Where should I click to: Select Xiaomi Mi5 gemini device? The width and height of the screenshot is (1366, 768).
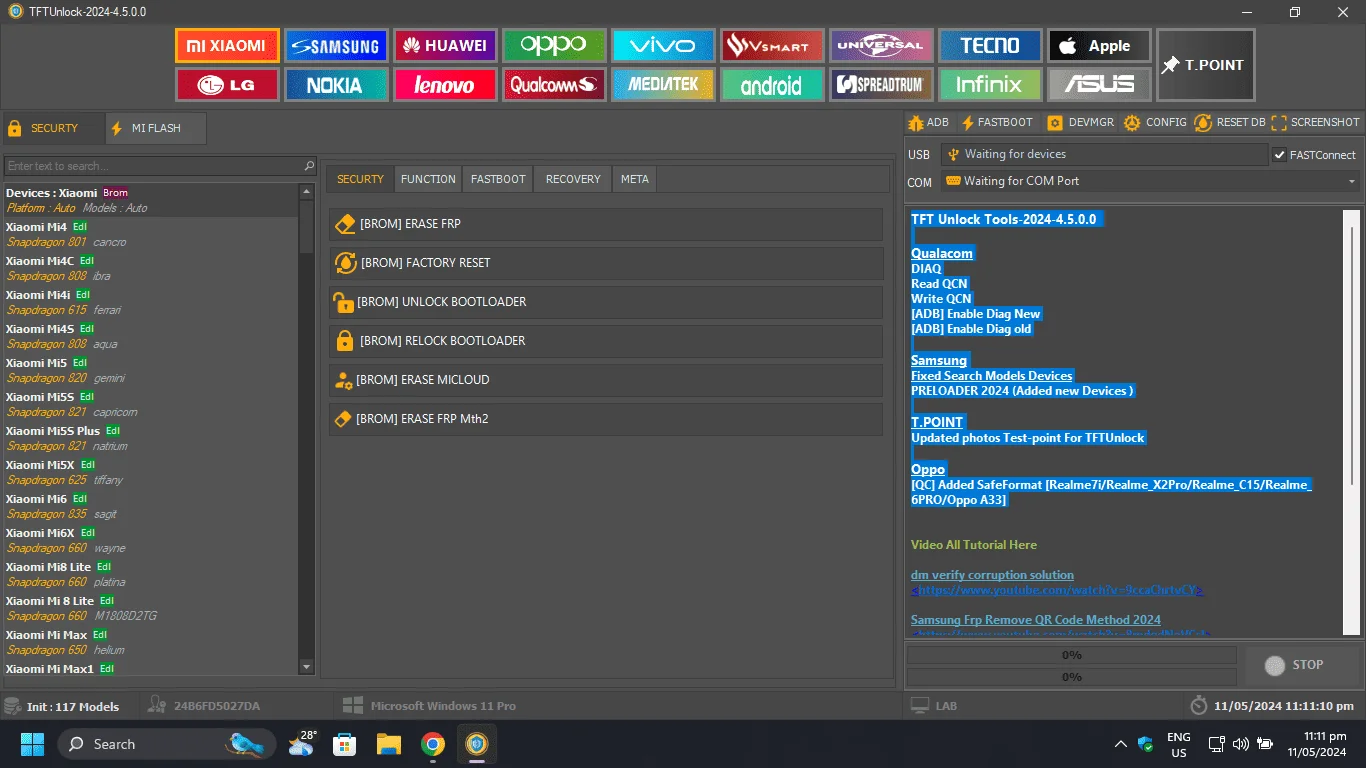[150, 370]
